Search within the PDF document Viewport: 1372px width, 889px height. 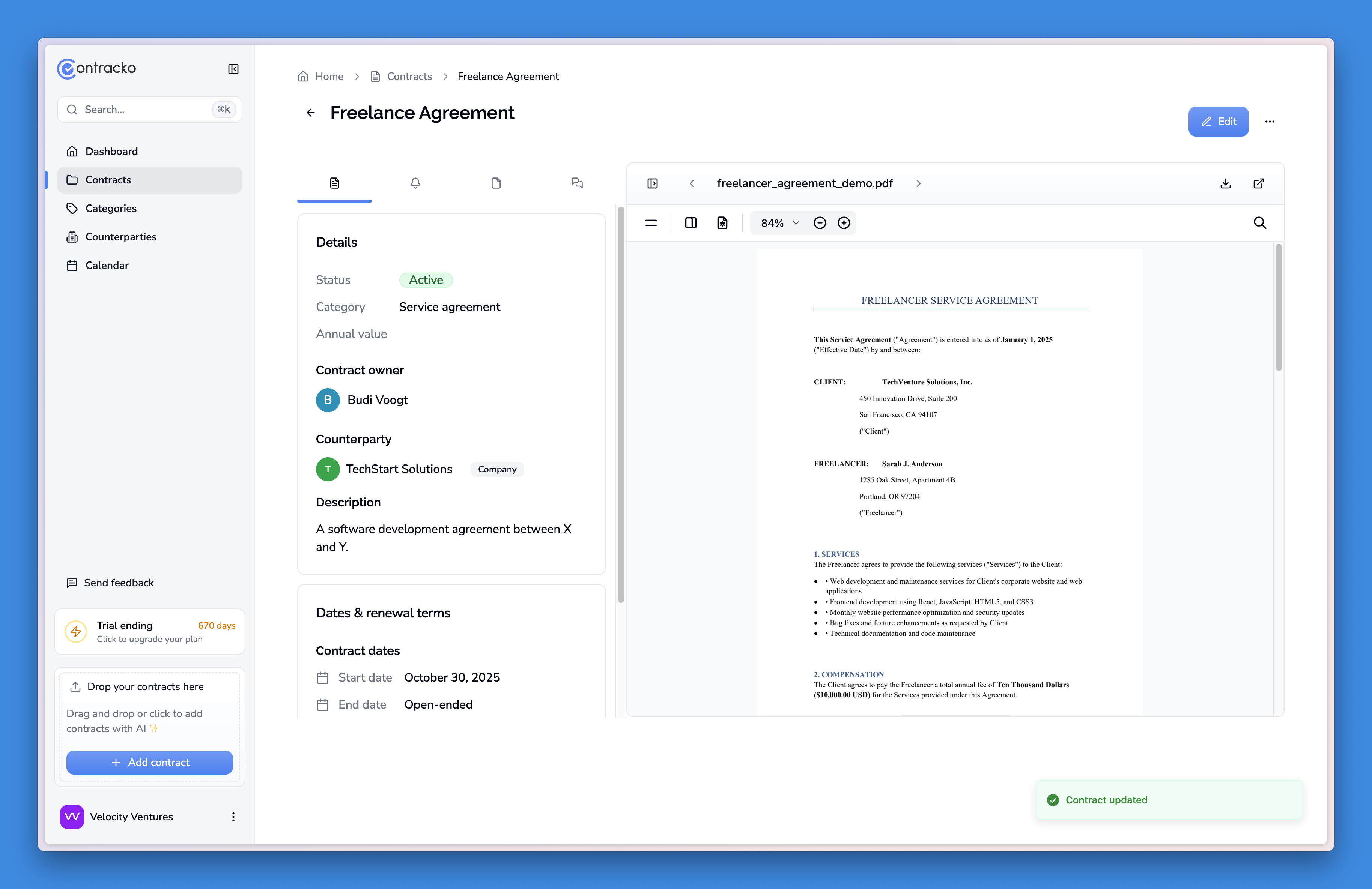(1259, 223)
